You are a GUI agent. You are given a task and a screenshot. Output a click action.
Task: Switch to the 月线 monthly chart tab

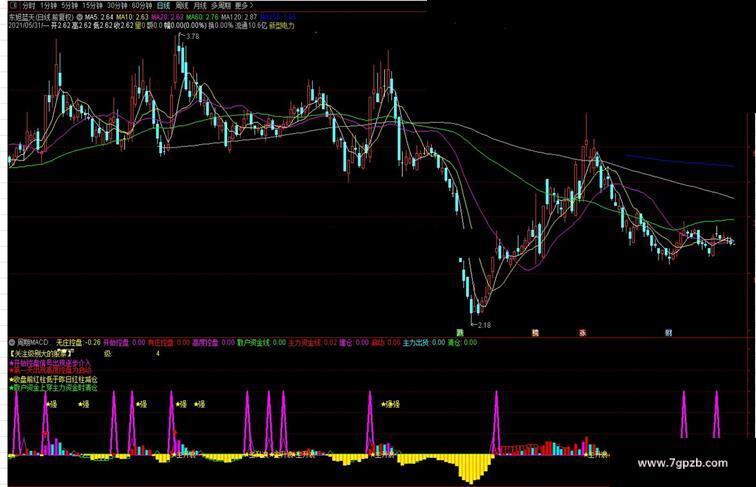pyautogui.click(x=200, y=6)
